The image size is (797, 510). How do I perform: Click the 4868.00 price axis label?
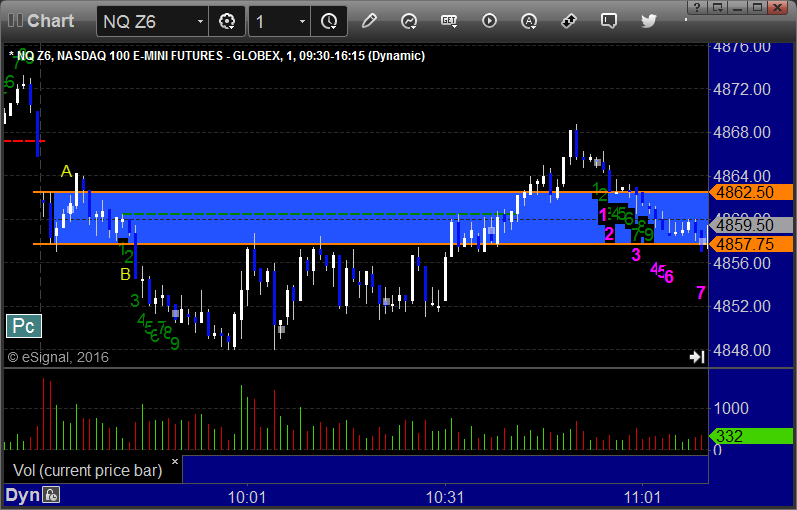coord(742,132)
